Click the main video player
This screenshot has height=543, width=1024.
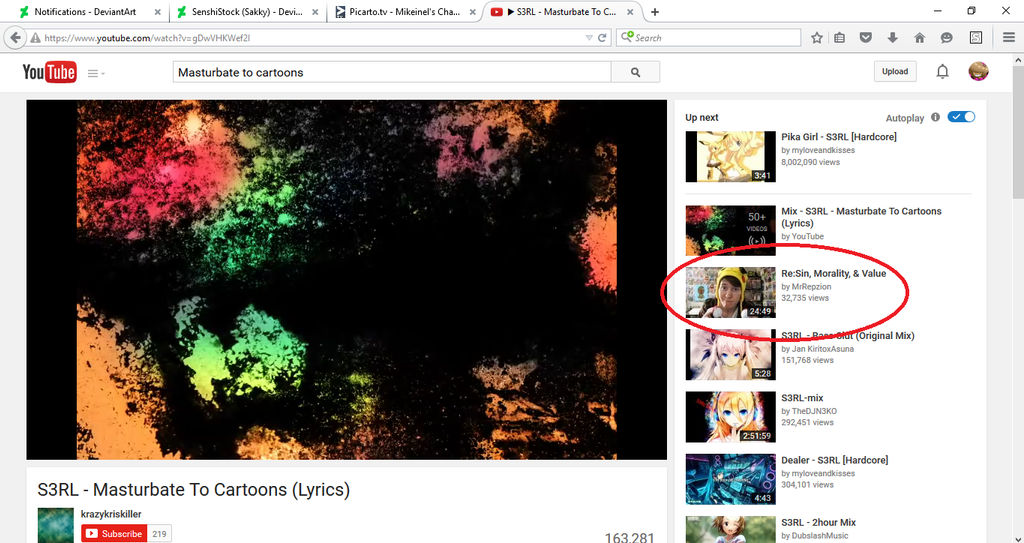tap(346, 280)
